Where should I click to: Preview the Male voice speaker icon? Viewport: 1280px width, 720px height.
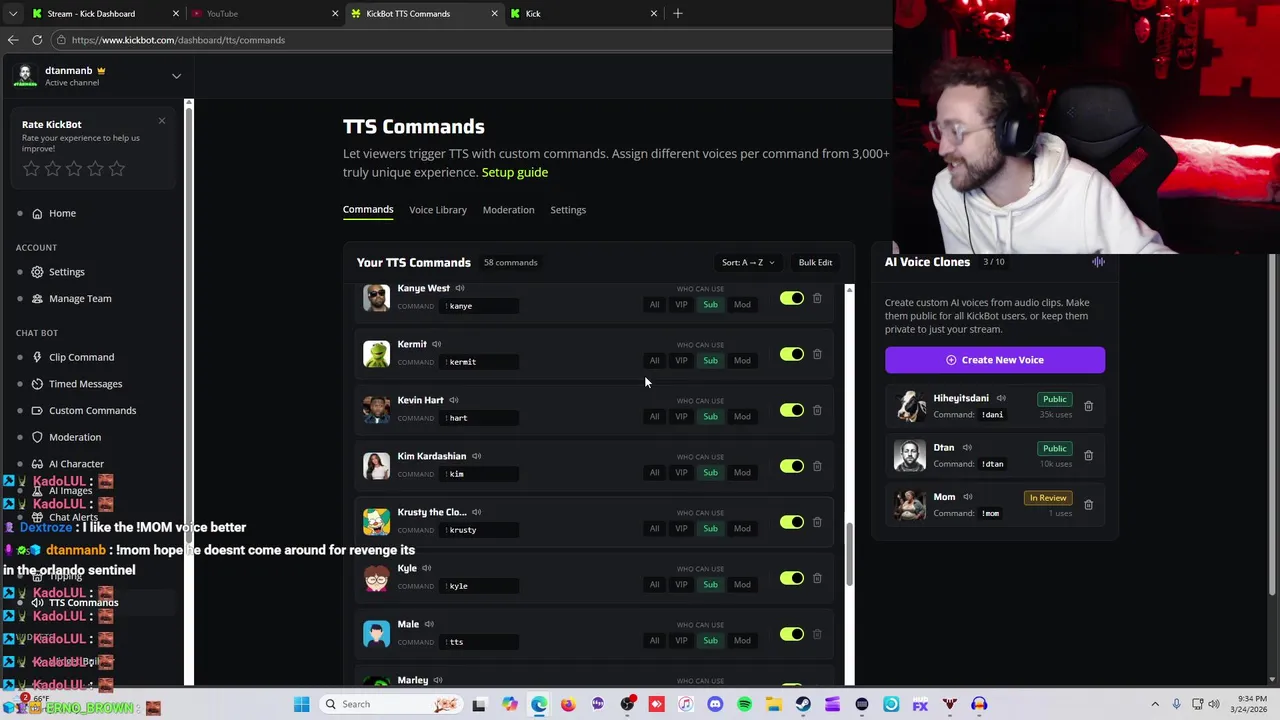(x=429, y=624)
